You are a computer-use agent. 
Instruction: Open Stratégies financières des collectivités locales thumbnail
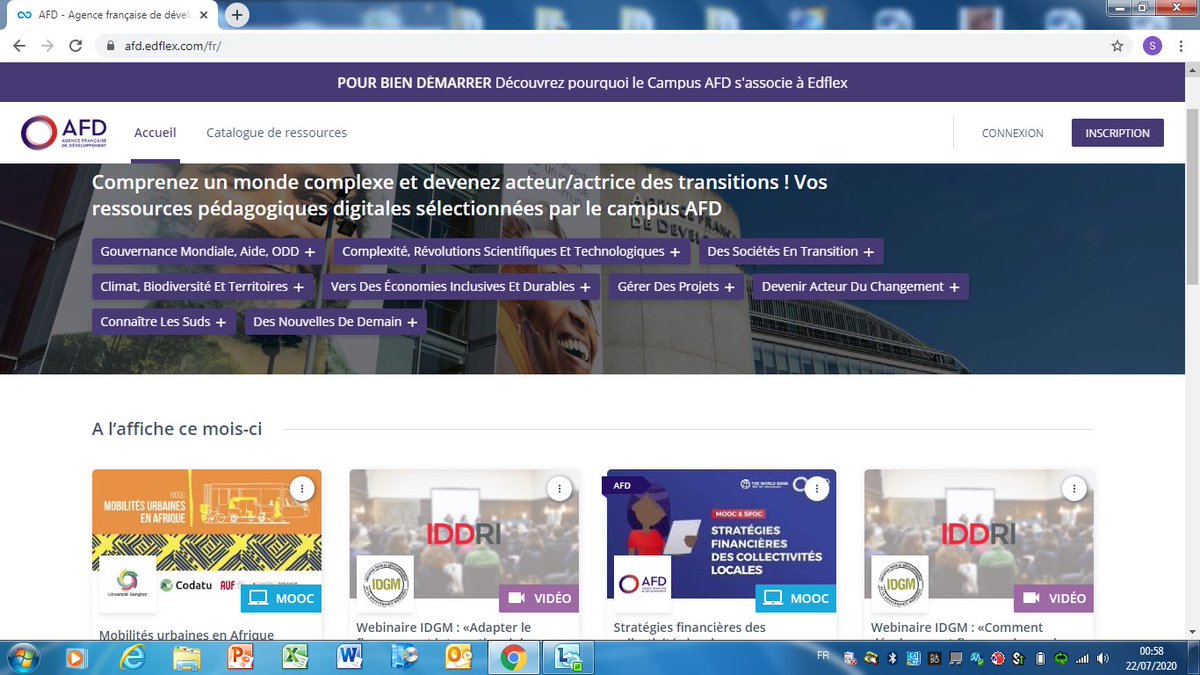click(x=721, y=540)
